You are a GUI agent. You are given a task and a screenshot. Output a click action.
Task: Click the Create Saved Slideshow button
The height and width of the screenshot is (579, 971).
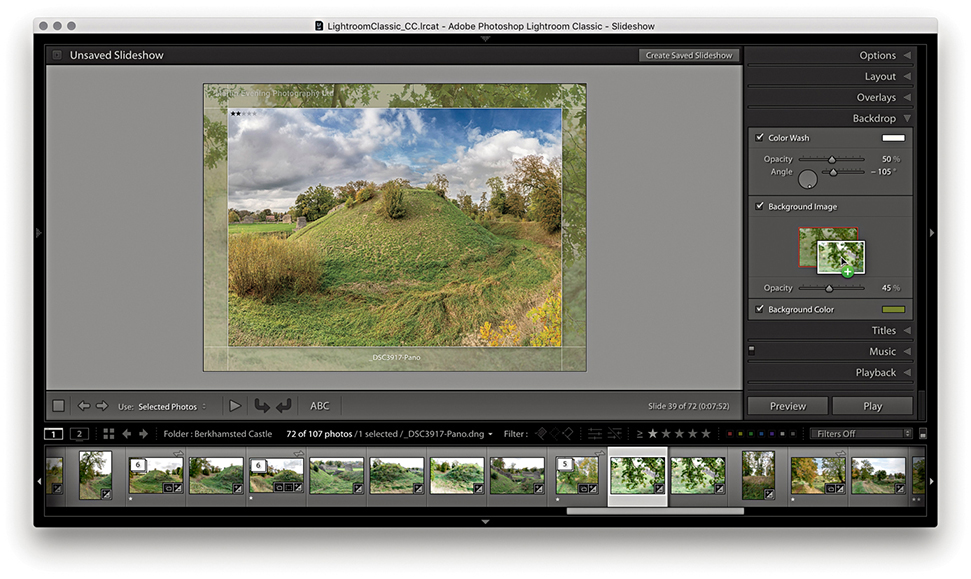click(688, 56)
